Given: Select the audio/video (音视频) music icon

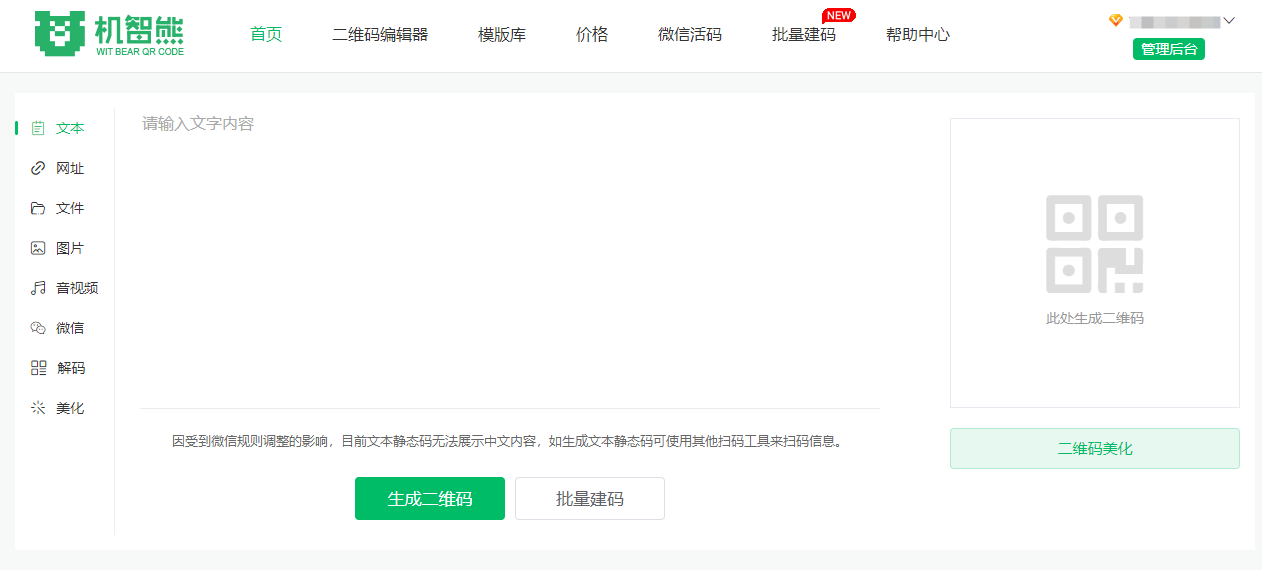Looking at the screenshot, I should 38,288.
